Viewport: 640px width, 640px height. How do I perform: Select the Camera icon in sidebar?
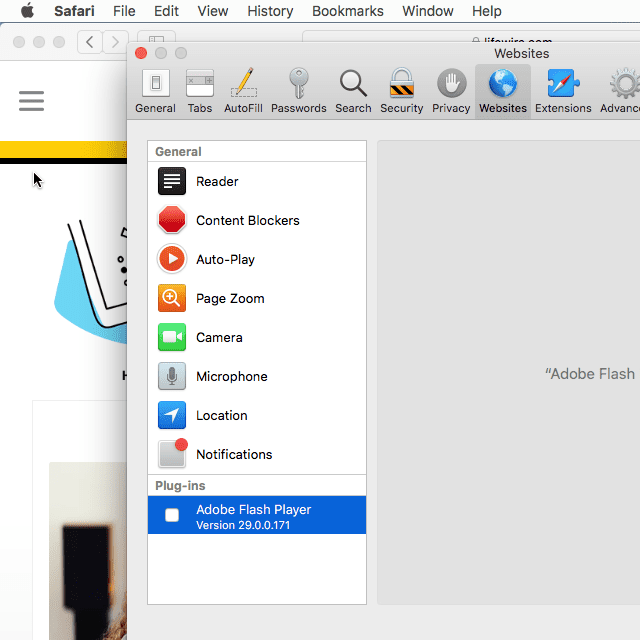point(172,337)
